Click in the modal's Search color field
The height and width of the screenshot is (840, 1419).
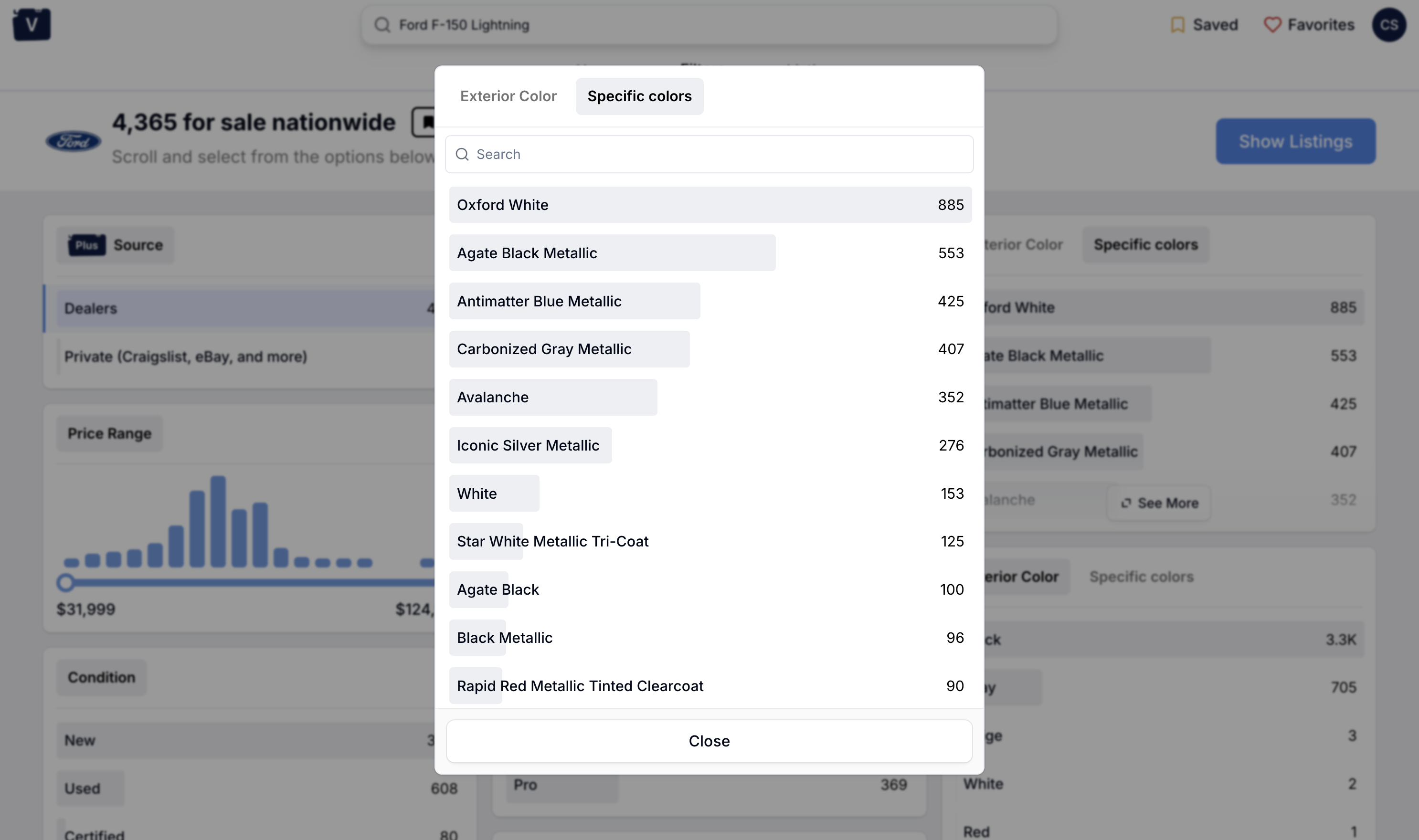pyautogui.click(x=709, y=154)
